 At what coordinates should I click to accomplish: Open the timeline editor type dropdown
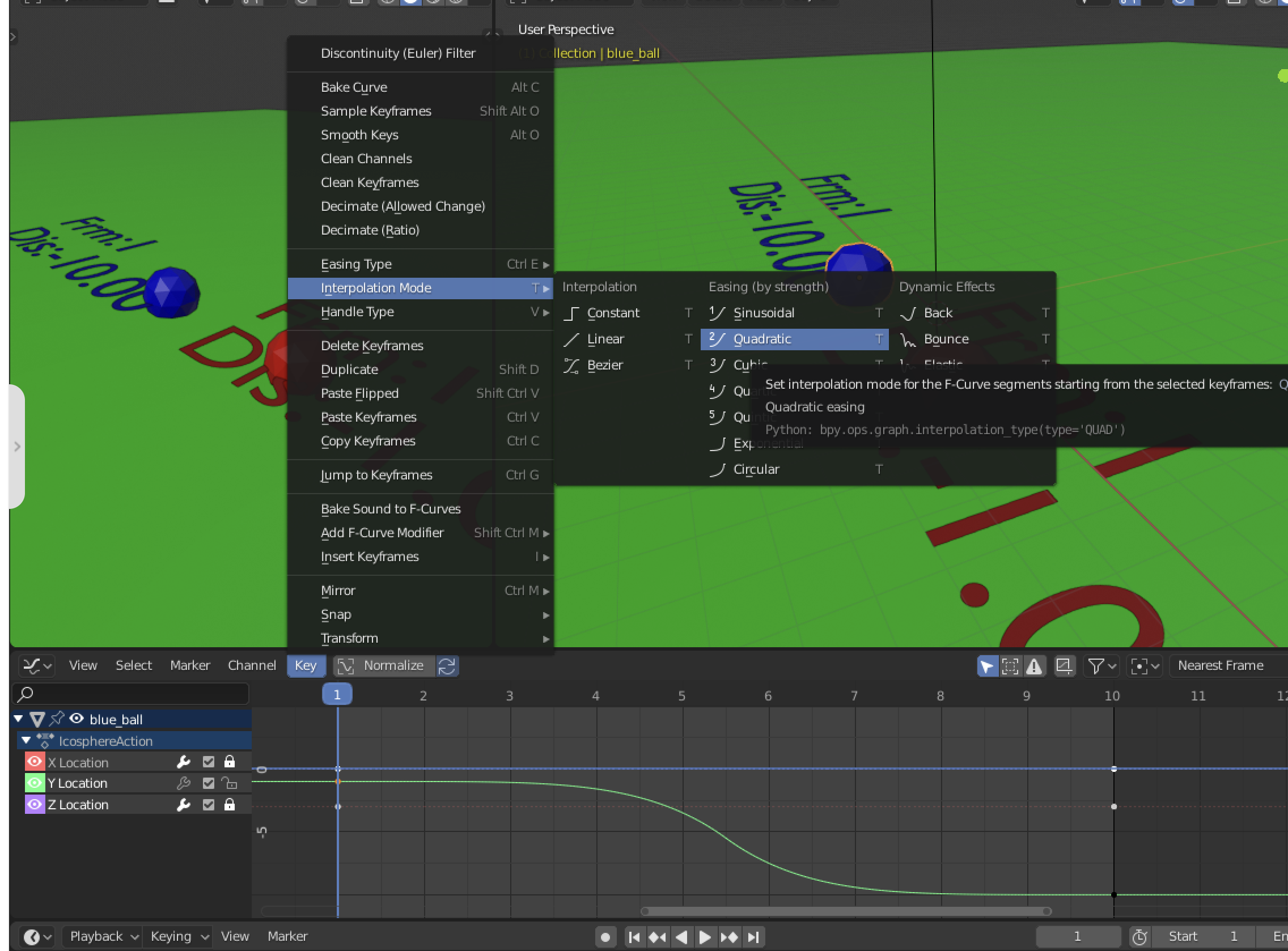tap(37, 937)
